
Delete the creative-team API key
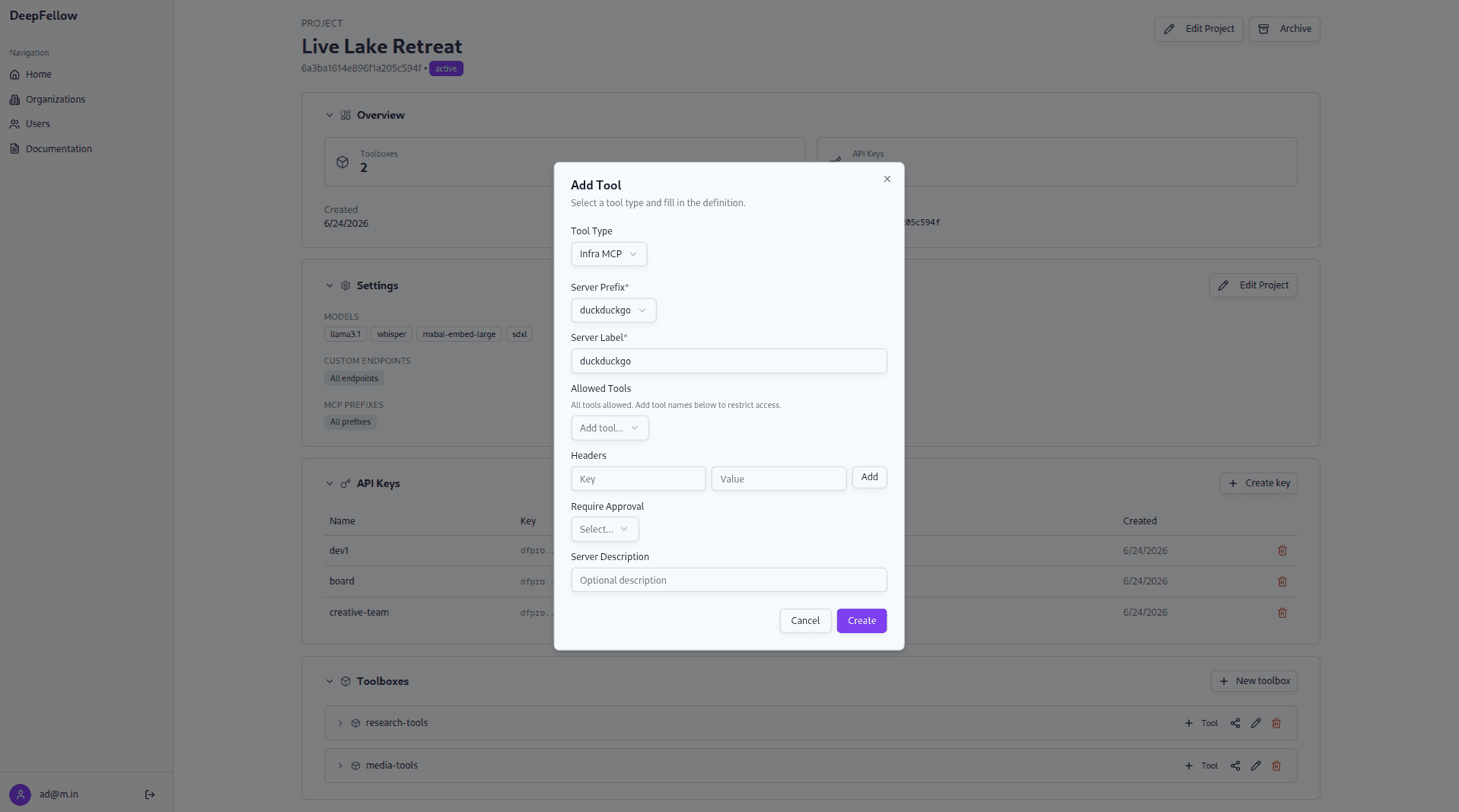click(1282, 613)
